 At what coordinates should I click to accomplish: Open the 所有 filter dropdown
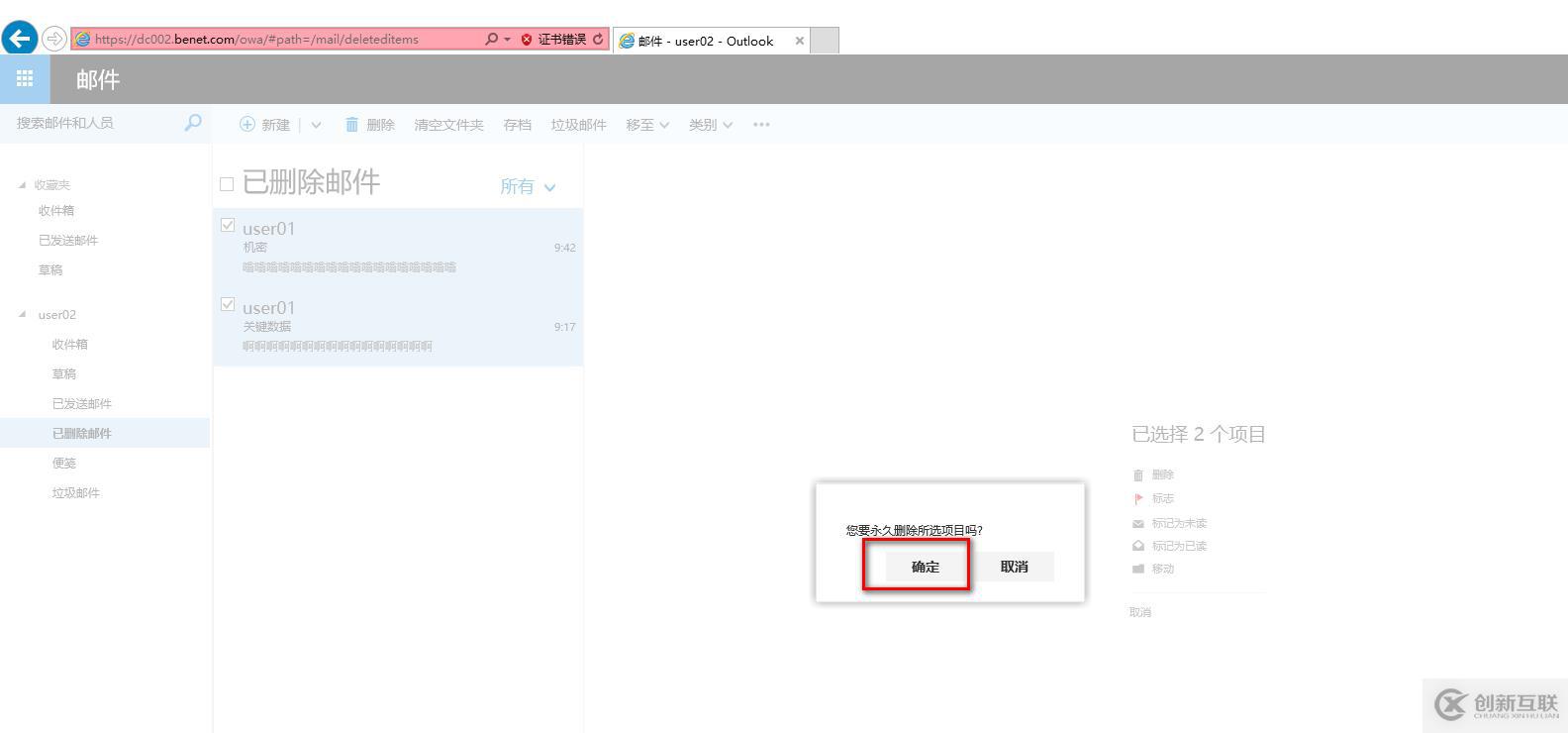(528, 186)
